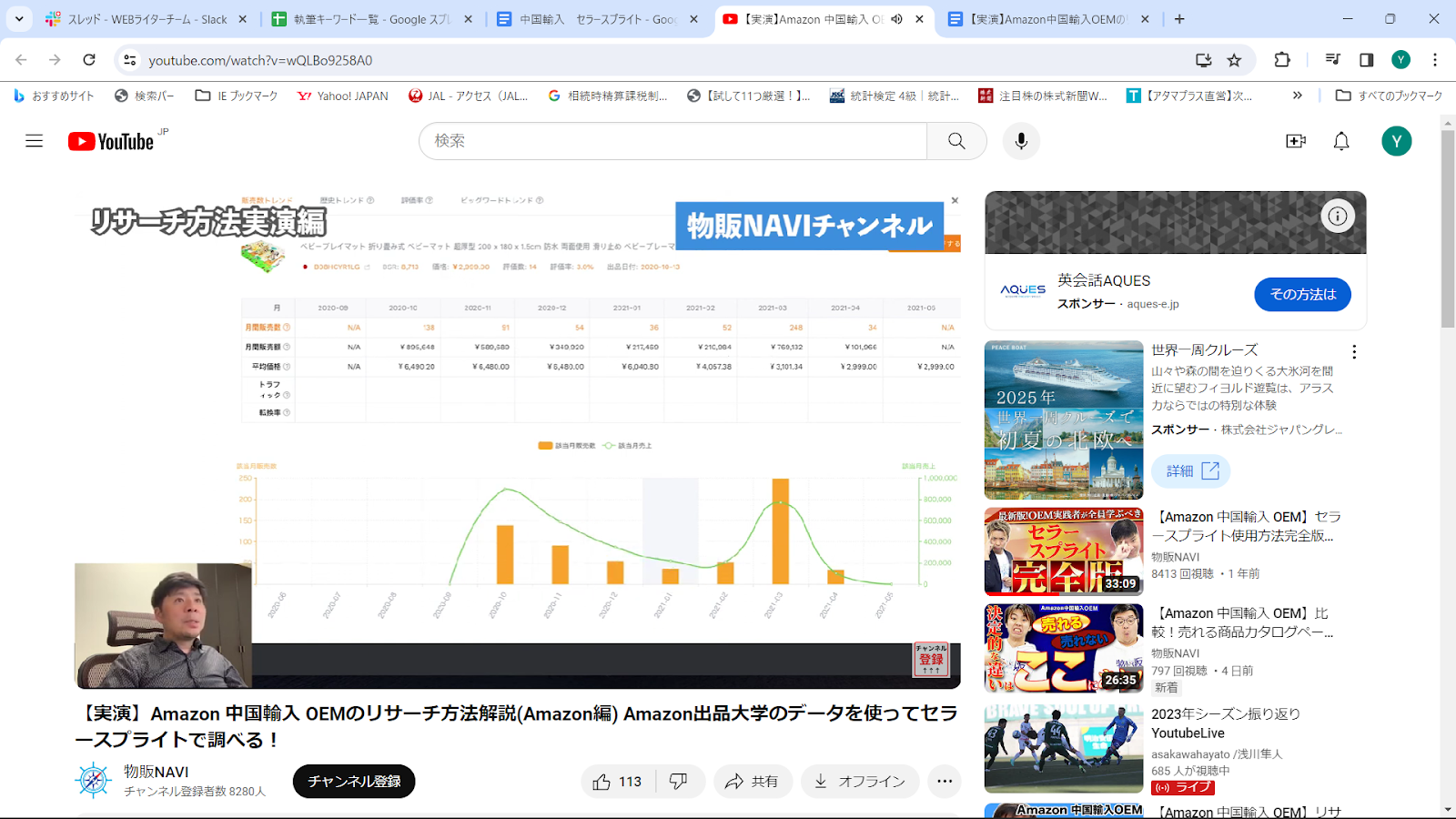This screenshot has width=1456, height=819.
Task: Expand hidden bookmarks with » chevron
Action: pyautogui.click(x=1297, y=96)
